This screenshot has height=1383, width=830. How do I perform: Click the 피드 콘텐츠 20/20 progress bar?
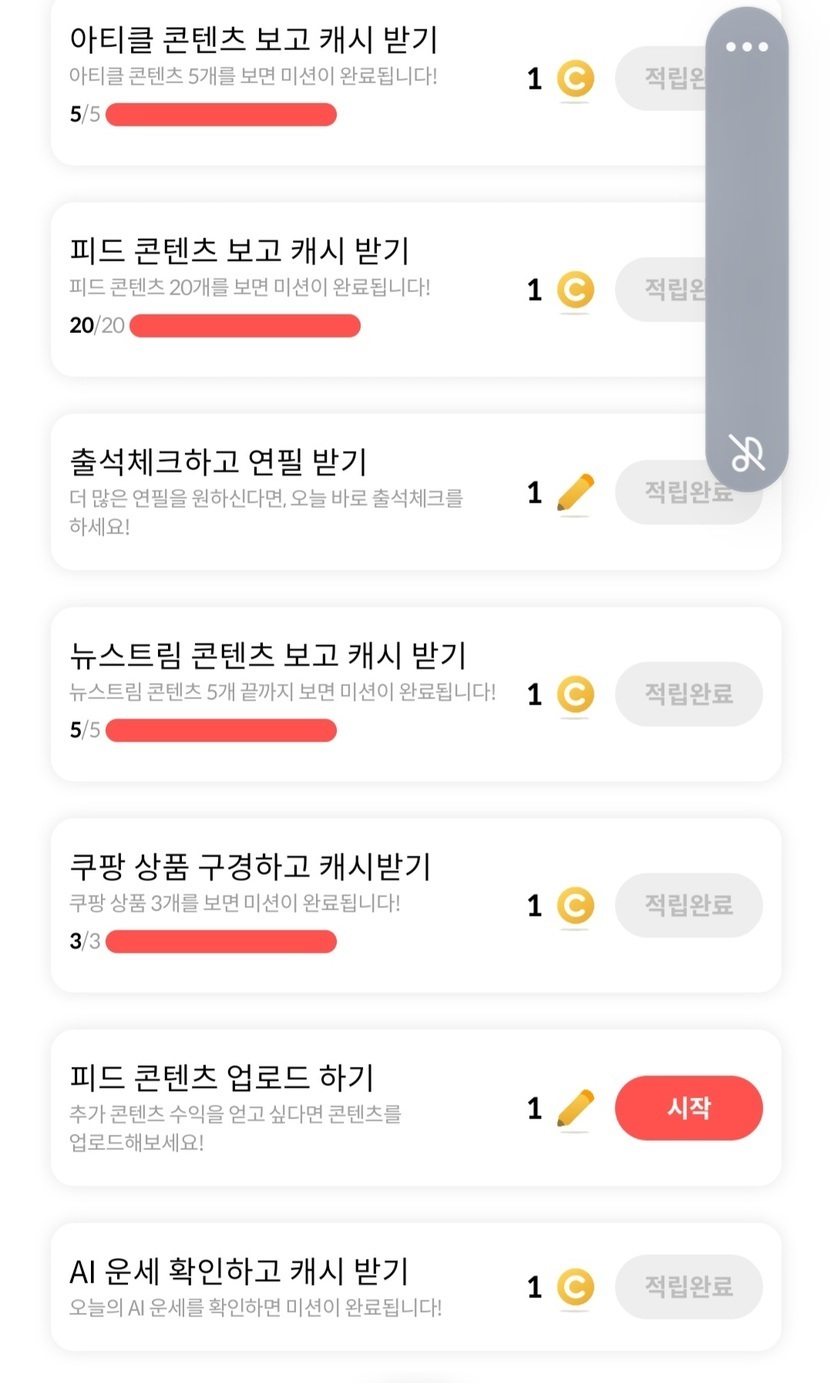click(245, 326)
